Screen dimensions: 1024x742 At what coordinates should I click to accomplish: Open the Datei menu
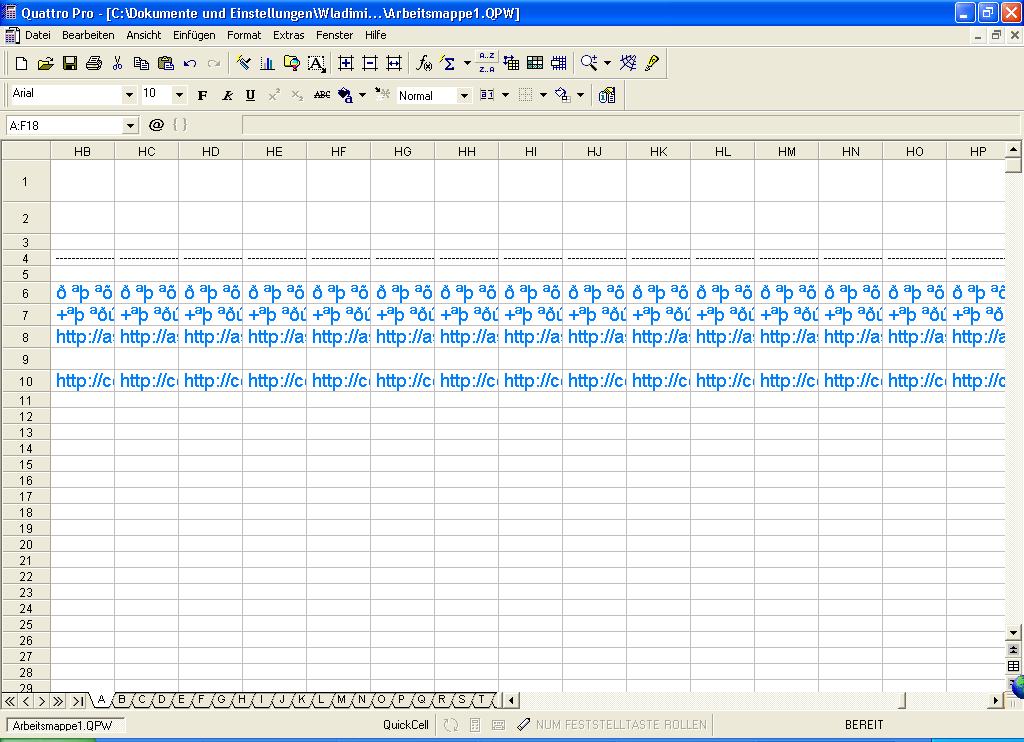(38, 35)
